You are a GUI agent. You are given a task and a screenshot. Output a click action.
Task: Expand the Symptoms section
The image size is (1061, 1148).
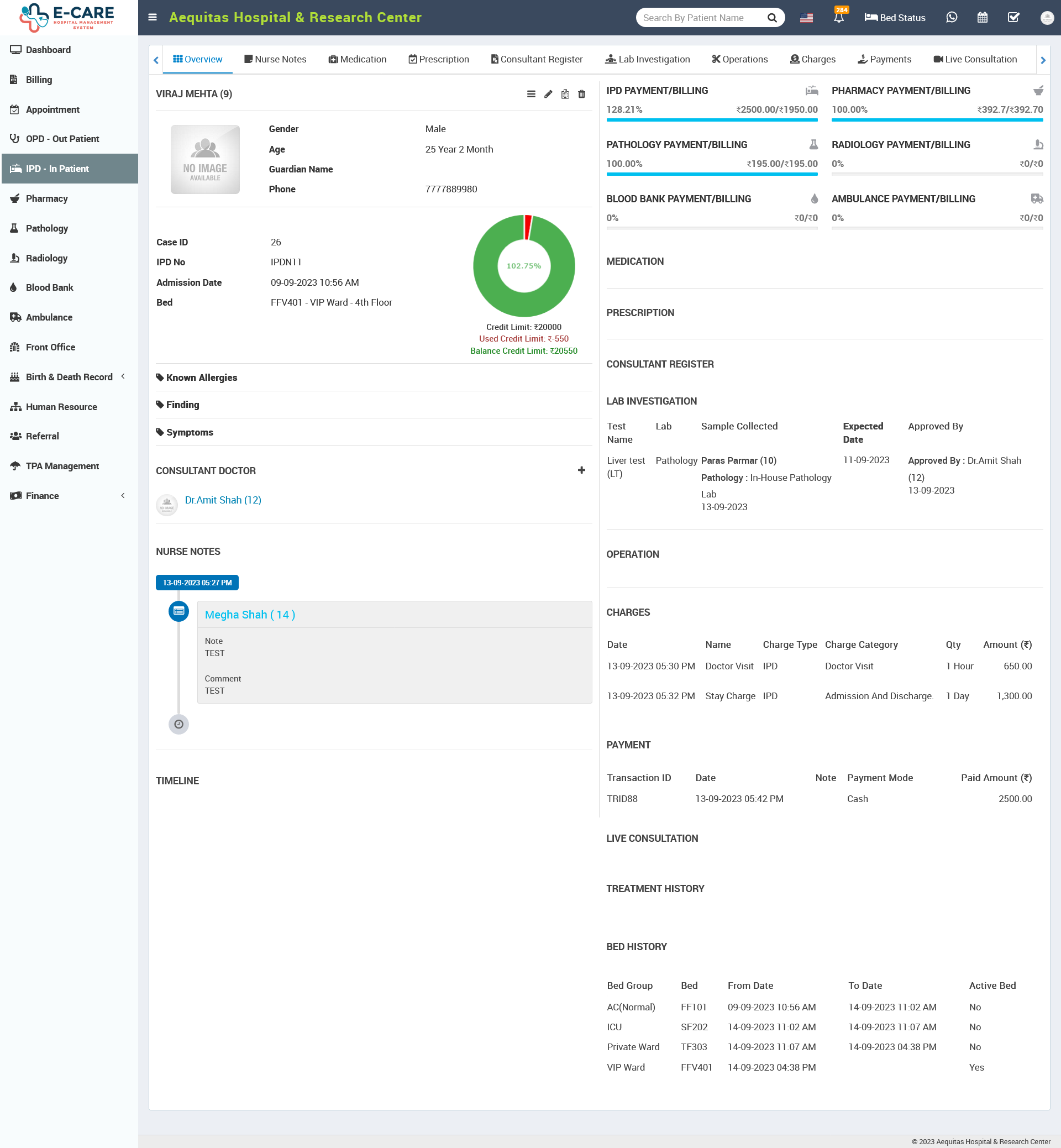click(190, 432)
